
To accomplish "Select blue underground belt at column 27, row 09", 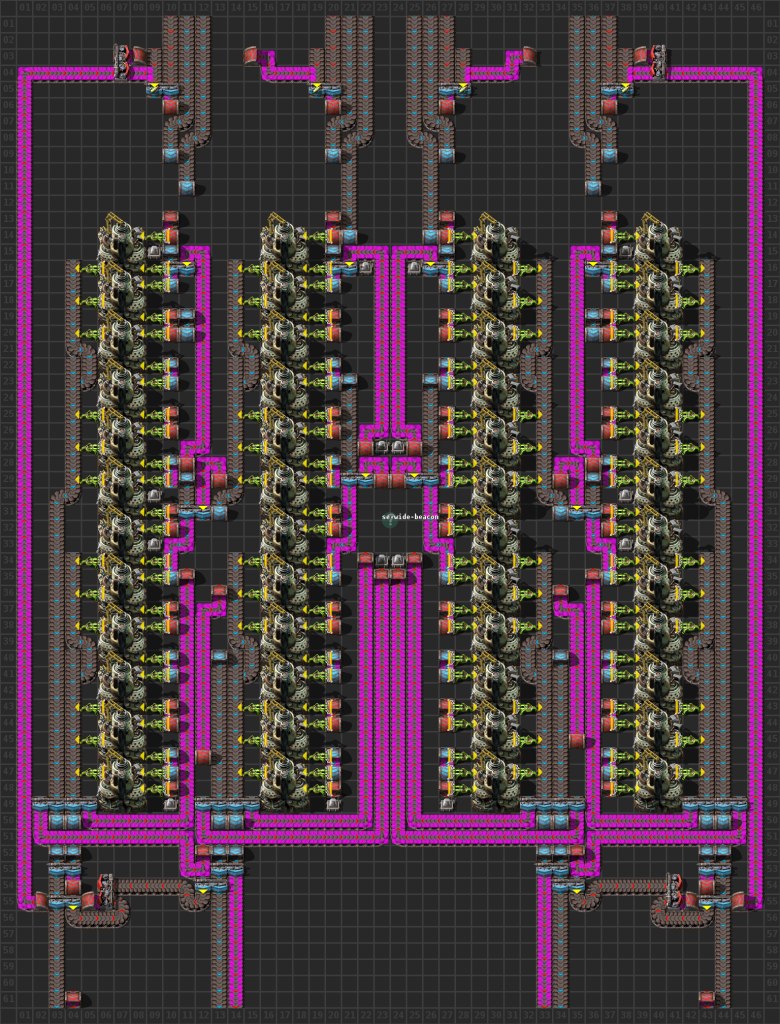I will [x=447, y=155].
